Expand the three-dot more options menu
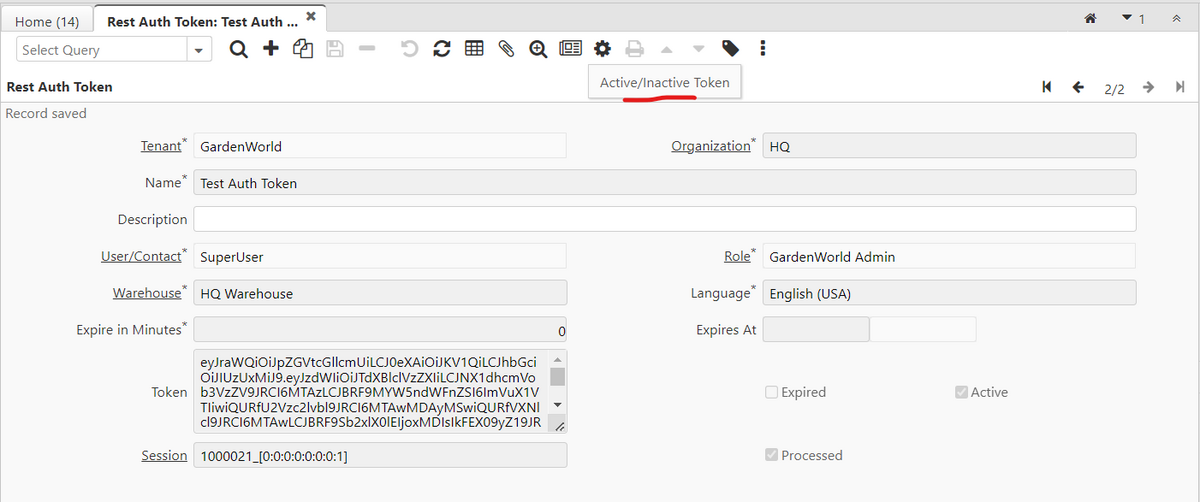This screenshot has height=502, width=1200. click(763, 49)
